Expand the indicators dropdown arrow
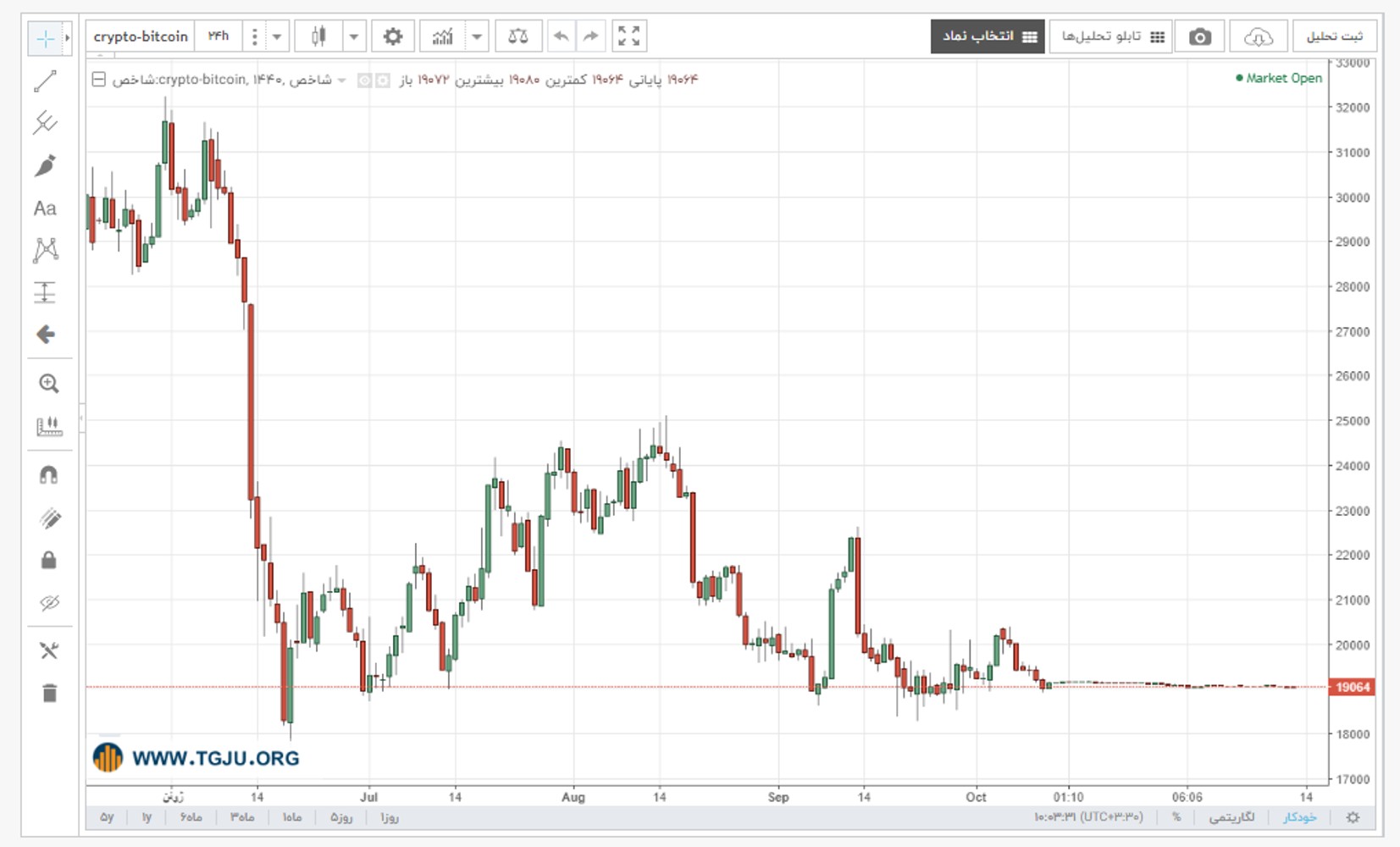Image resolution: width=1400 pixels, height=847 pixels. 477,36
